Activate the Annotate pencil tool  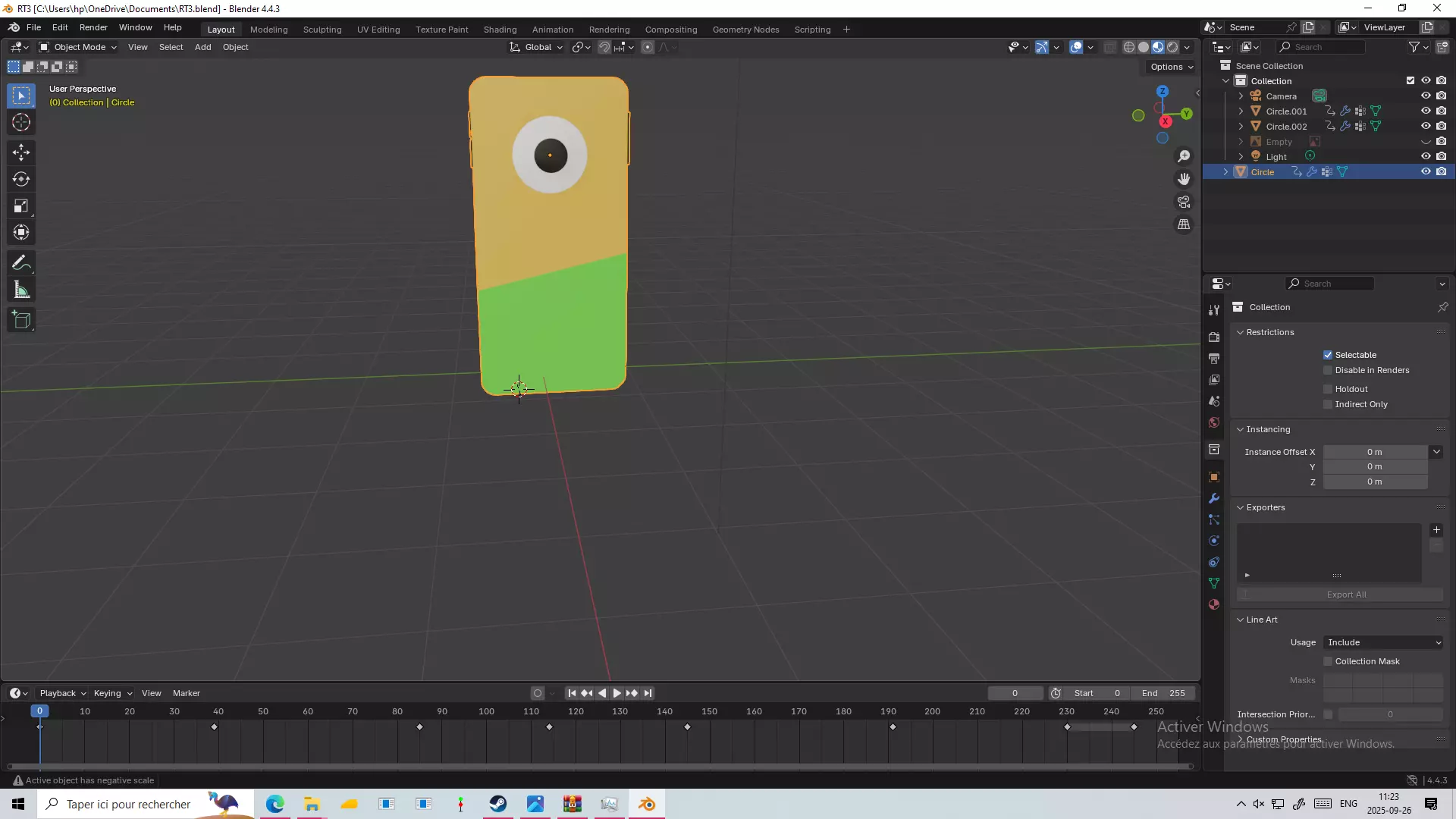pyautogui.click(x=21, y=263)
